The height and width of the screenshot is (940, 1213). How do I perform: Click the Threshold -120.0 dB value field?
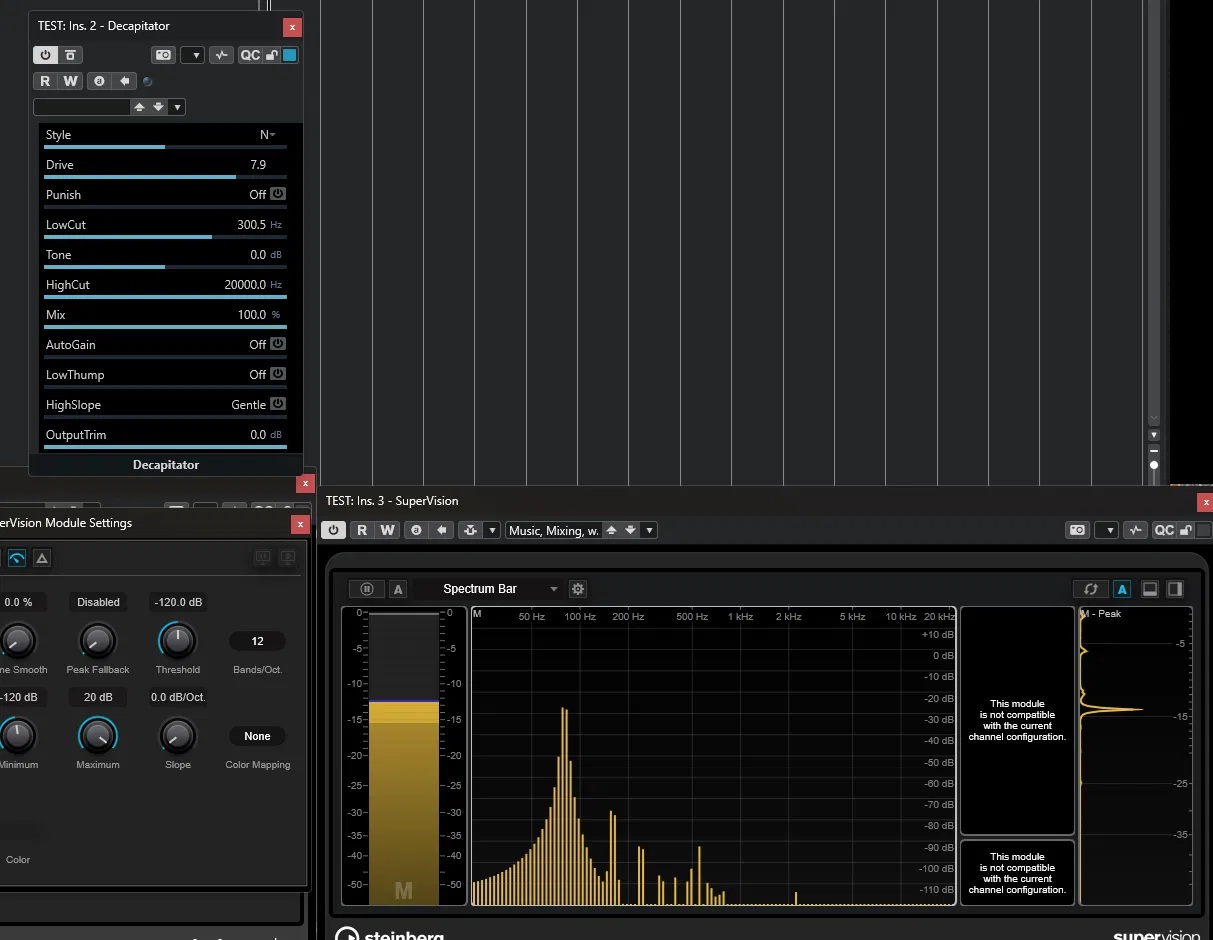coord(178,602)
